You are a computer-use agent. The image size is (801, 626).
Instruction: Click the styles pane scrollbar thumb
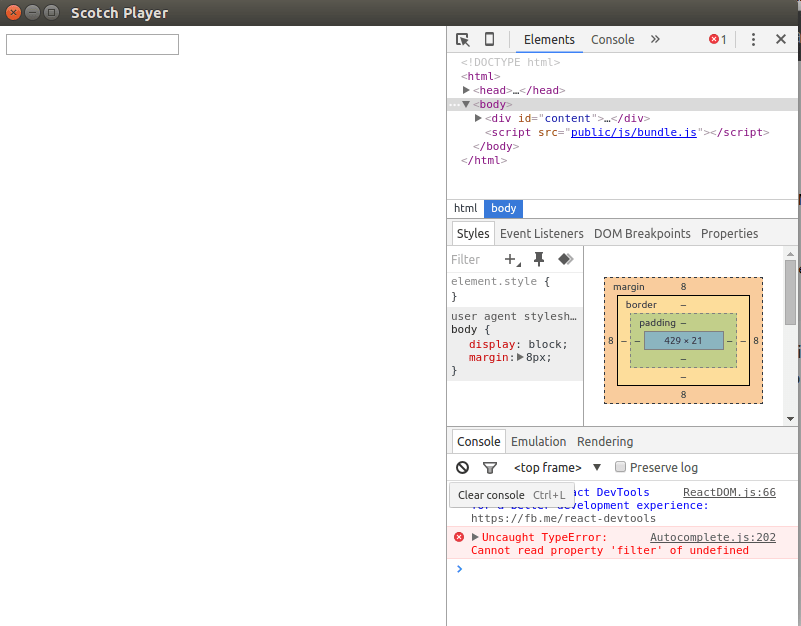790,292
